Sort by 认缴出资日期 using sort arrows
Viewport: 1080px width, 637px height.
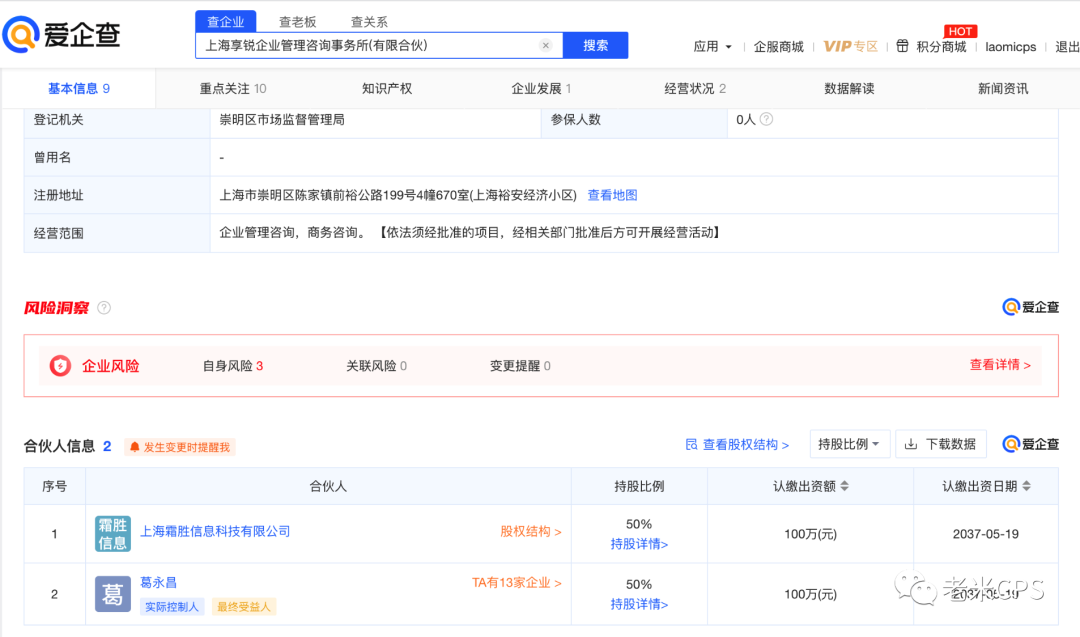1026,486
